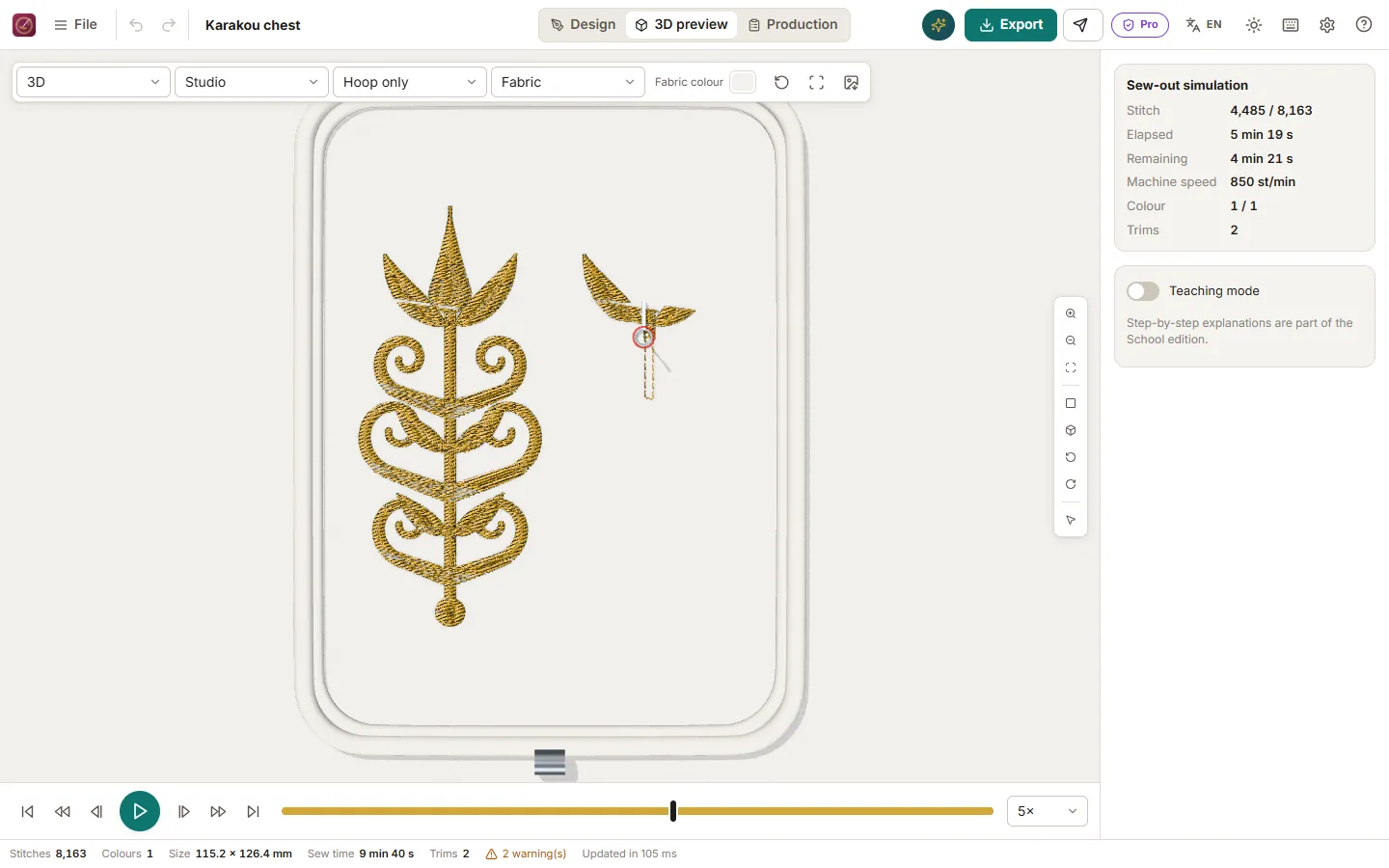Reset the preview view in top toolbar

[782, 82]
